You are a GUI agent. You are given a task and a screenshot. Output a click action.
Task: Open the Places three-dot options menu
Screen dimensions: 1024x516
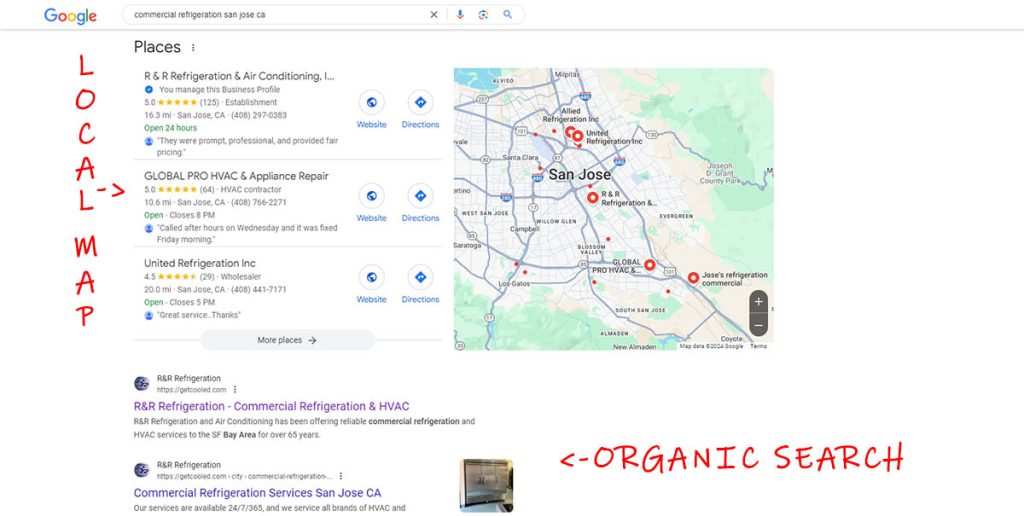pos(193,48)
